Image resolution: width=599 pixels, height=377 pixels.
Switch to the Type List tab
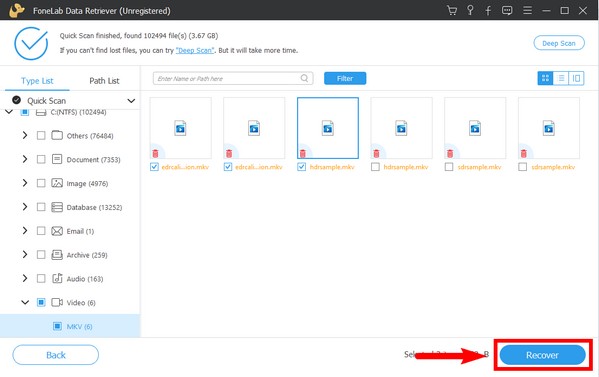[x=37, y=81]
